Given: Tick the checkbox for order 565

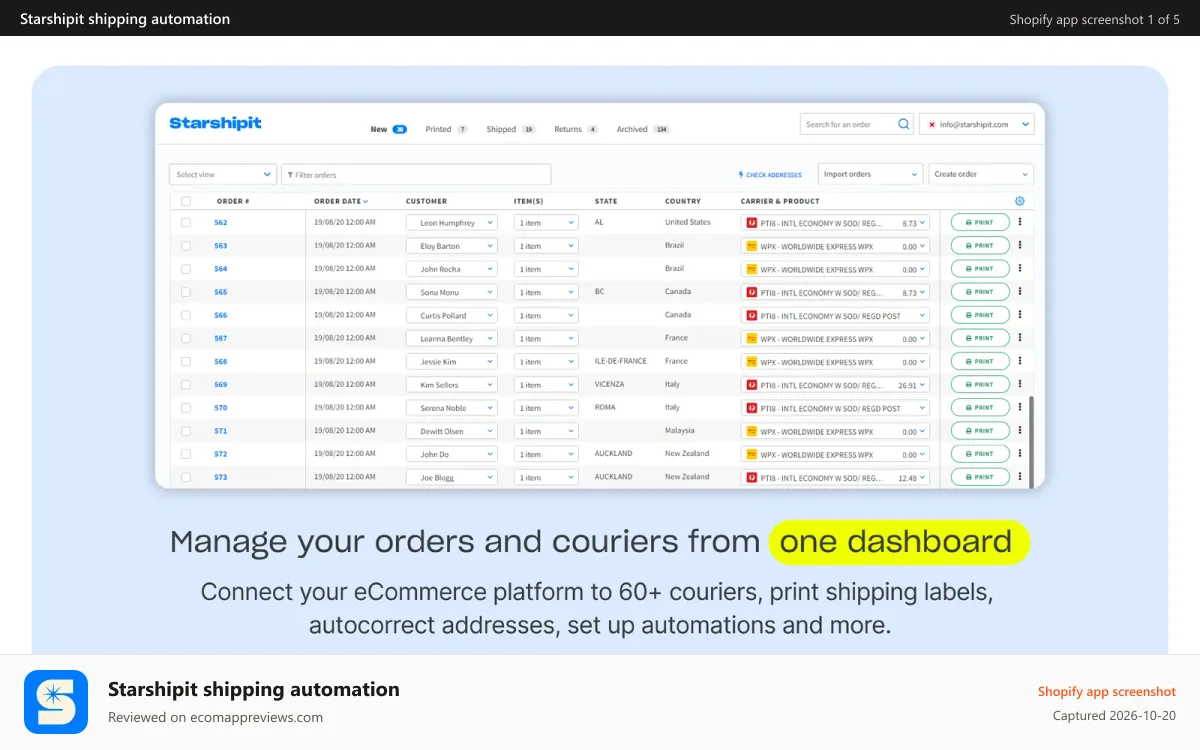Looking at the screenshot, I should [x=186, y=292].
